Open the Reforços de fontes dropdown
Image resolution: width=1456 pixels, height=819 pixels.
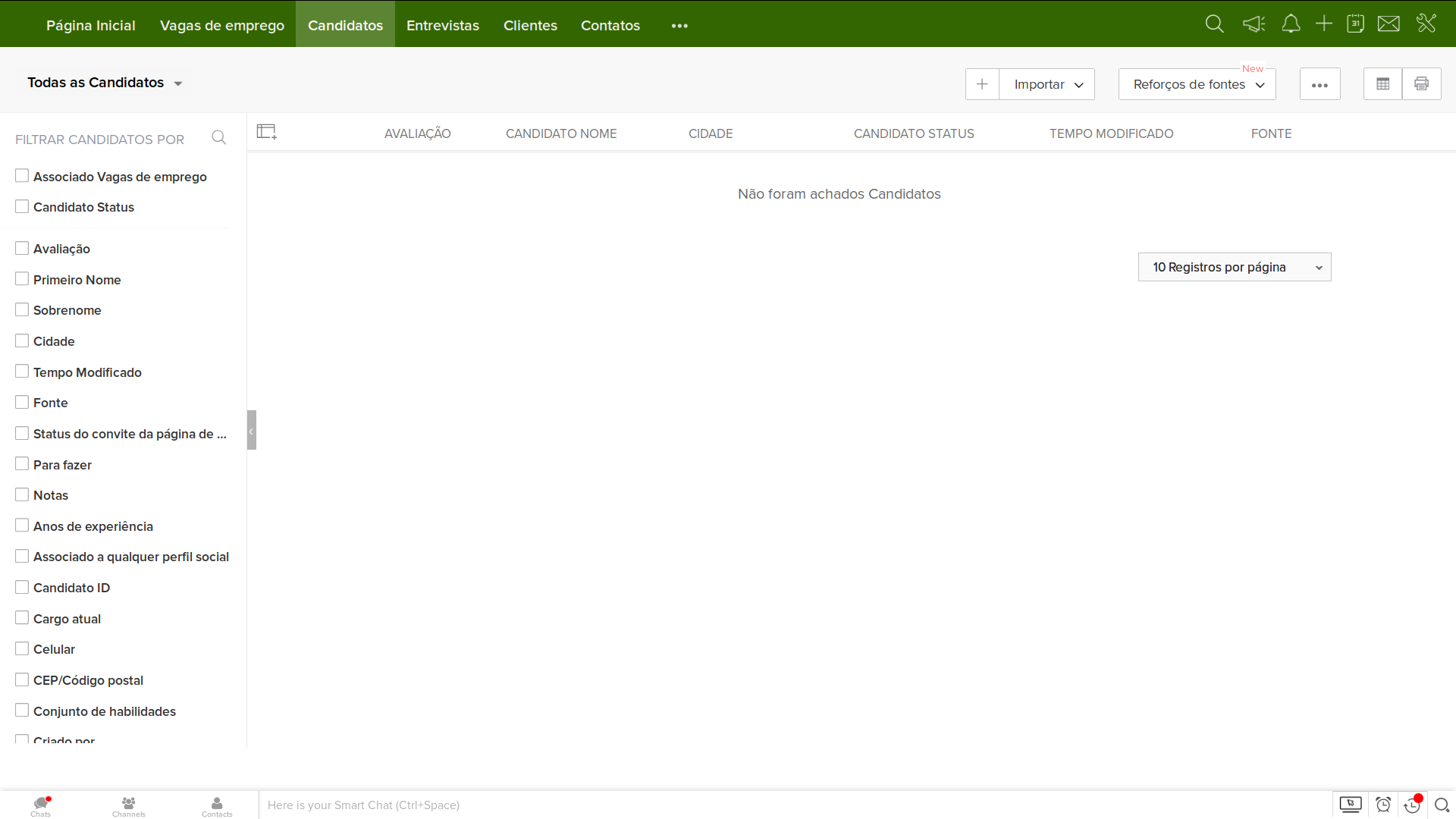point(1197,84)
